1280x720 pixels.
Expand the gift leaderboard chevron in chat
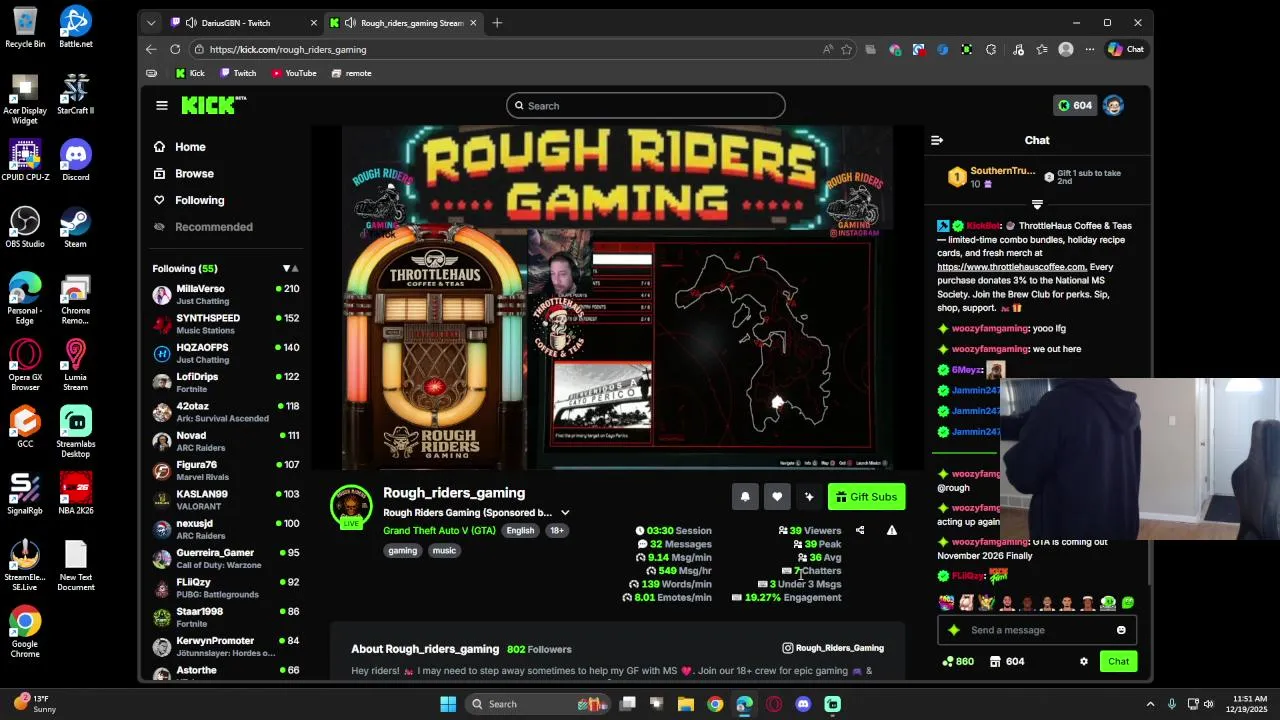coord(1037,204)
